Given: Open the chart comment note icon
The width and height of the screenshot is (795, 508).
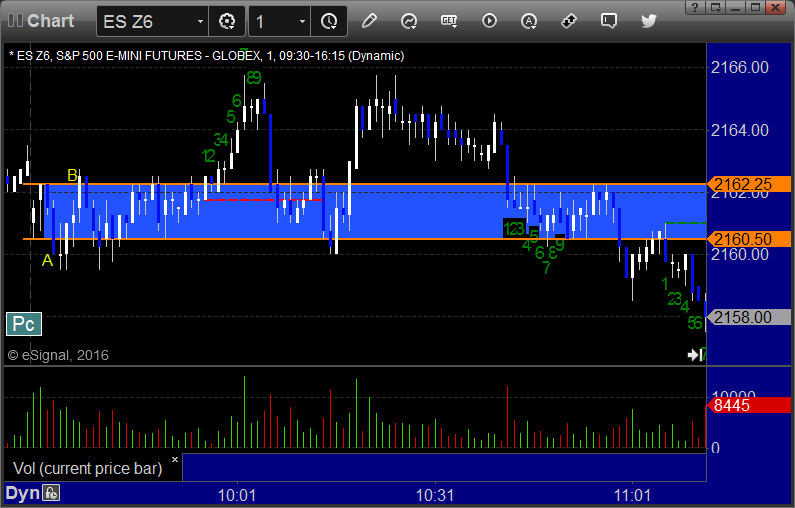Looking at the screenshot, I should click(608, 21).
